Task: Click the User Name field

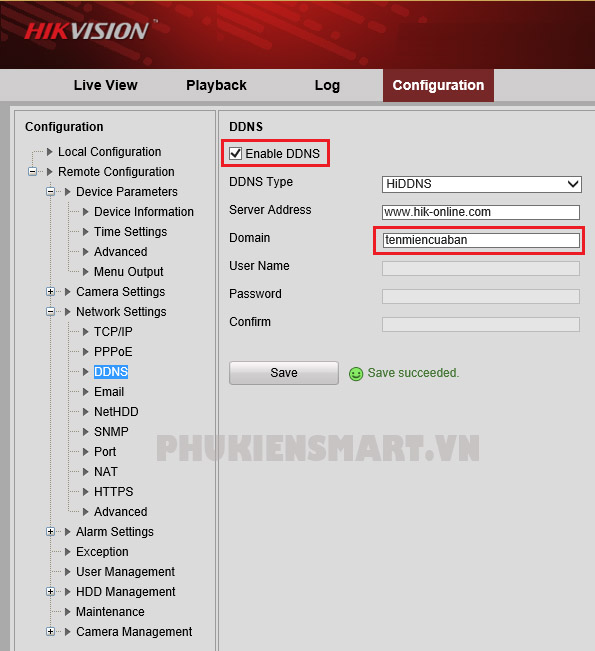Action: [481, 268]
